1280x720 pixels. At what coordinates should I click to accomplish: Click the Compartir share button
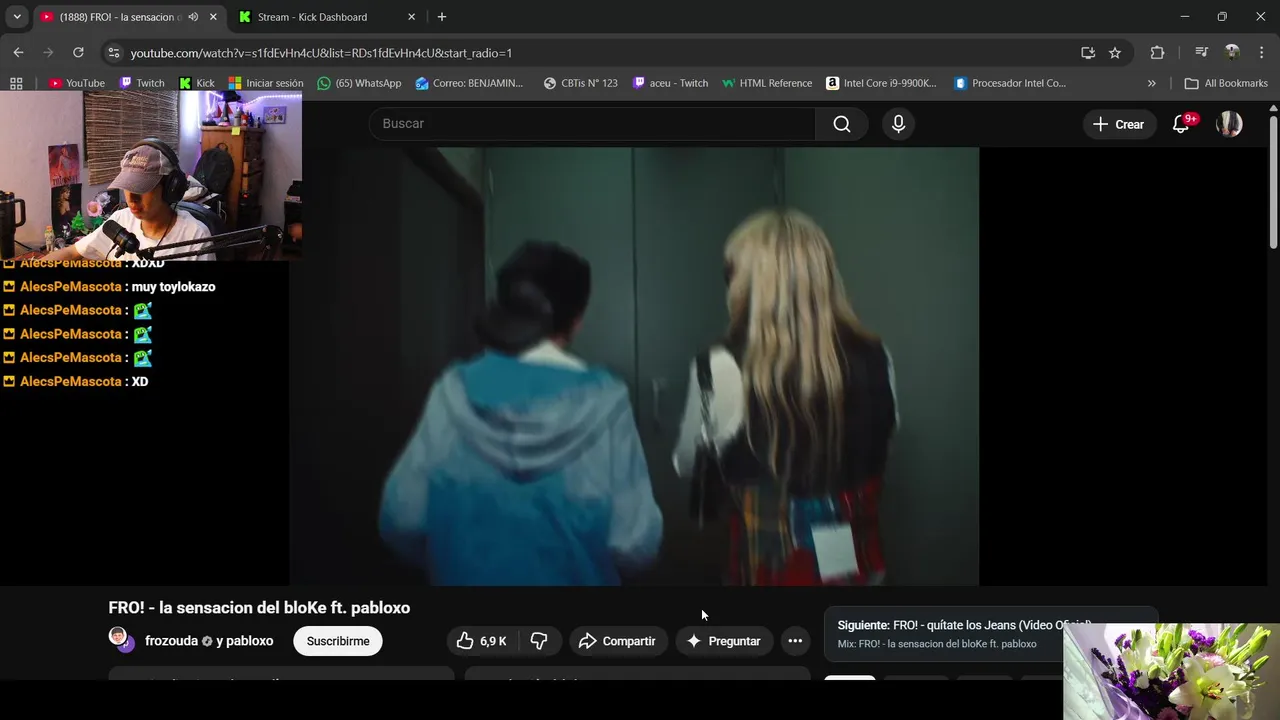[618, 641]
